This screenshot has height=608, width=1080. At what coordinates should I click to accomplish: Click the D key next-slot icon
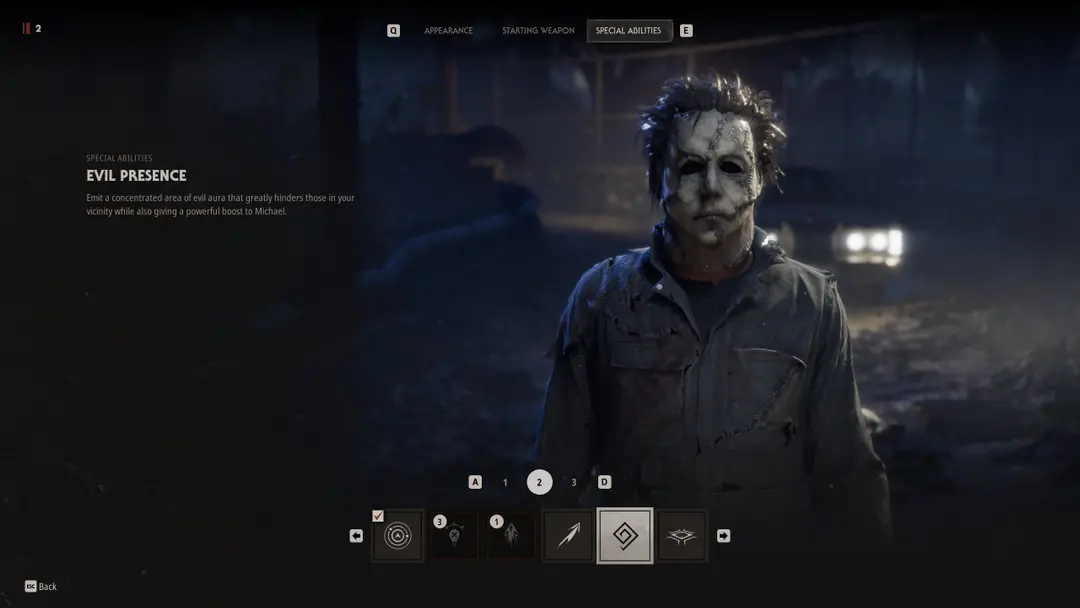coord(604,482)
